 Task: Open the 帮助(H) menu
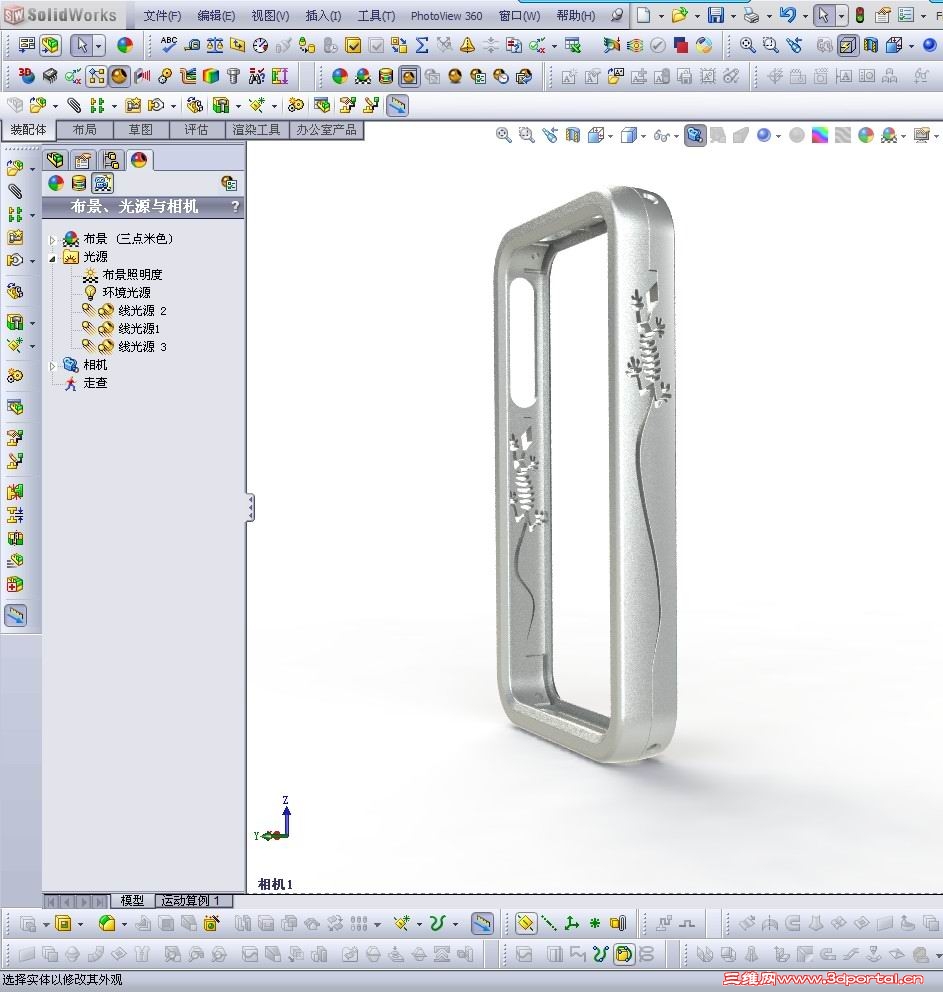tap(576, 16)
